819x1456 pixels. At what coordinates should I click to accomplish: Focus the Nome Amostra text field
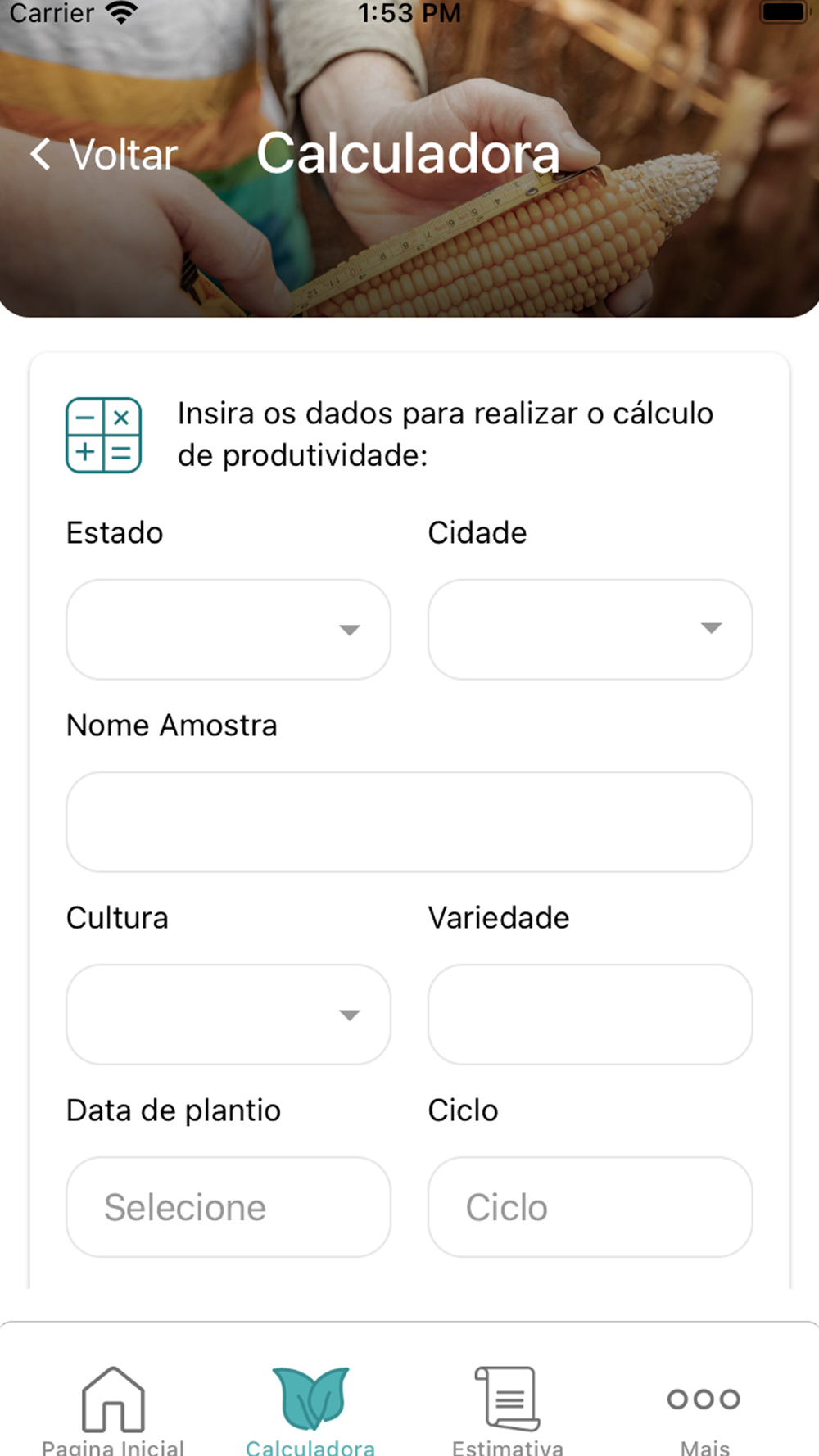pos(409,822)
